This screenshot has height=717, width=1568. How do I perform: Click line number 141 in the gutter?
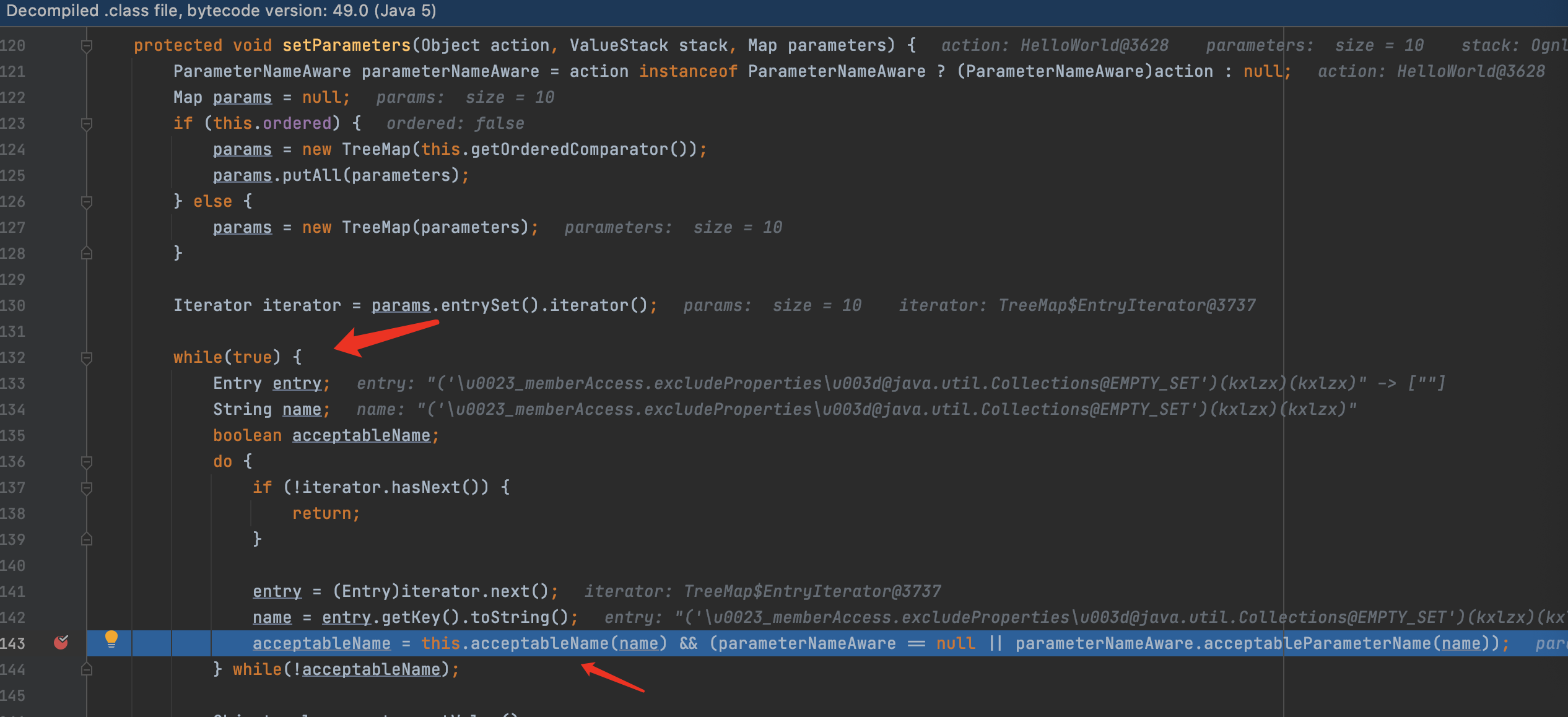point(12,591)
